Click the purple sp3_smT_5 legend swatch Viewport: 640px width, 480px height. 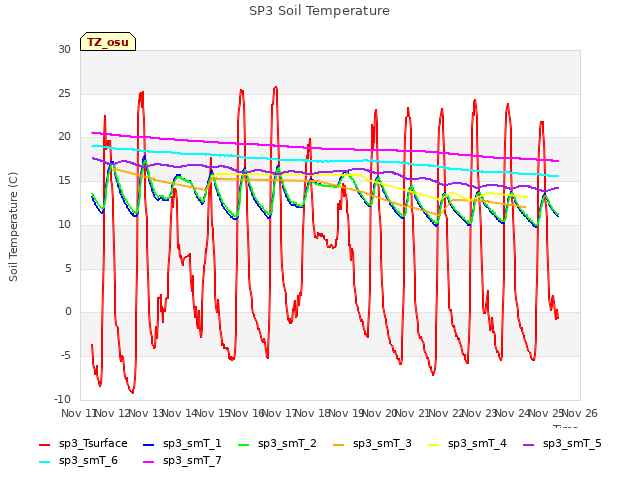pyautogui.click(x=528, y=444)
